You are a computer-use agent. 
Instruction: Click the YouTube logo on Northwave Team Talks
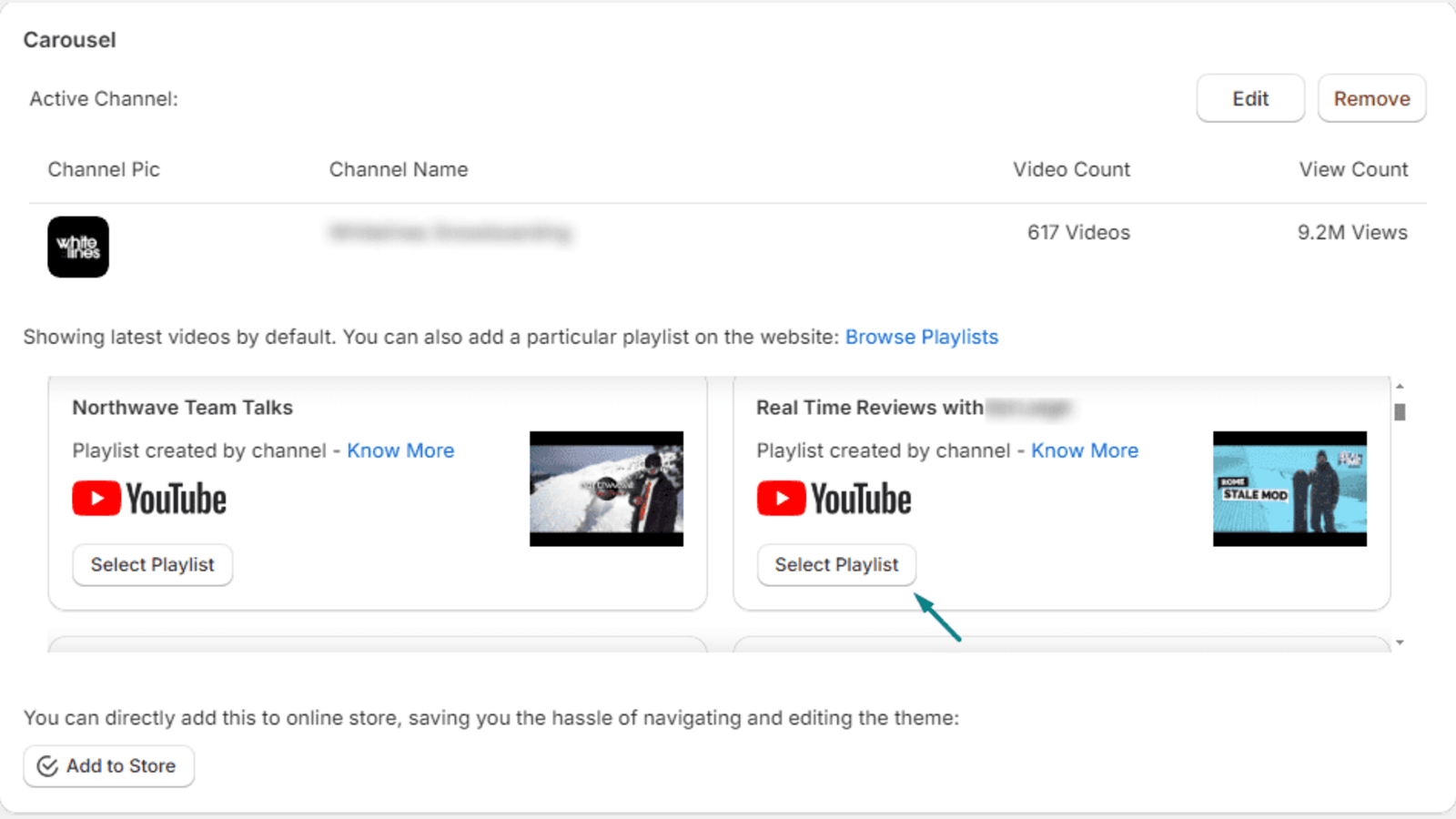148,498
